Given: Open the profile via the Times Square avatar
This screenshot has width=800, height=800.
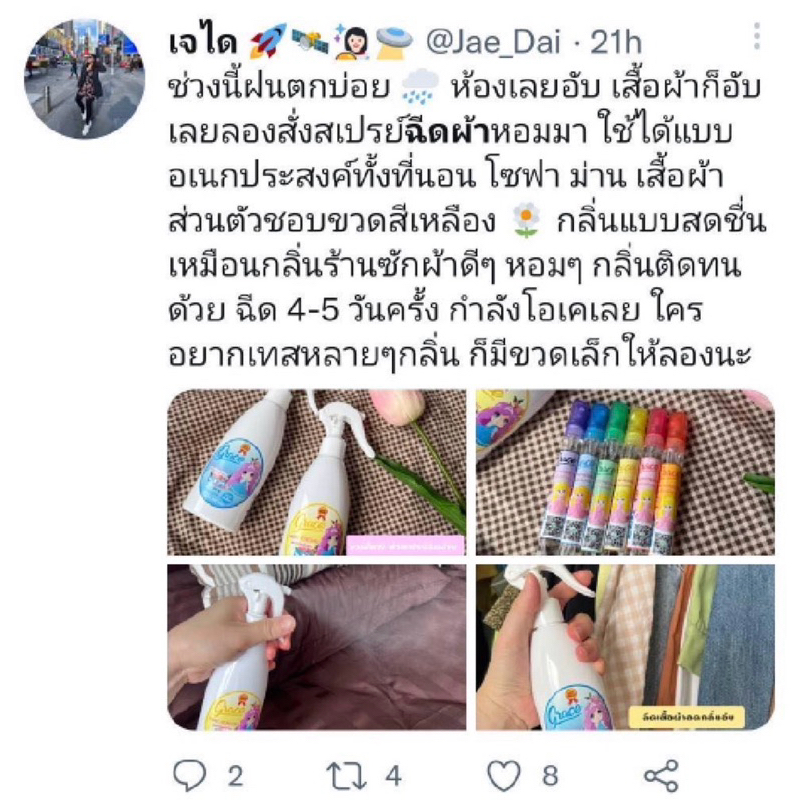Looking at the screenshot, I should (x=84, y=79).
